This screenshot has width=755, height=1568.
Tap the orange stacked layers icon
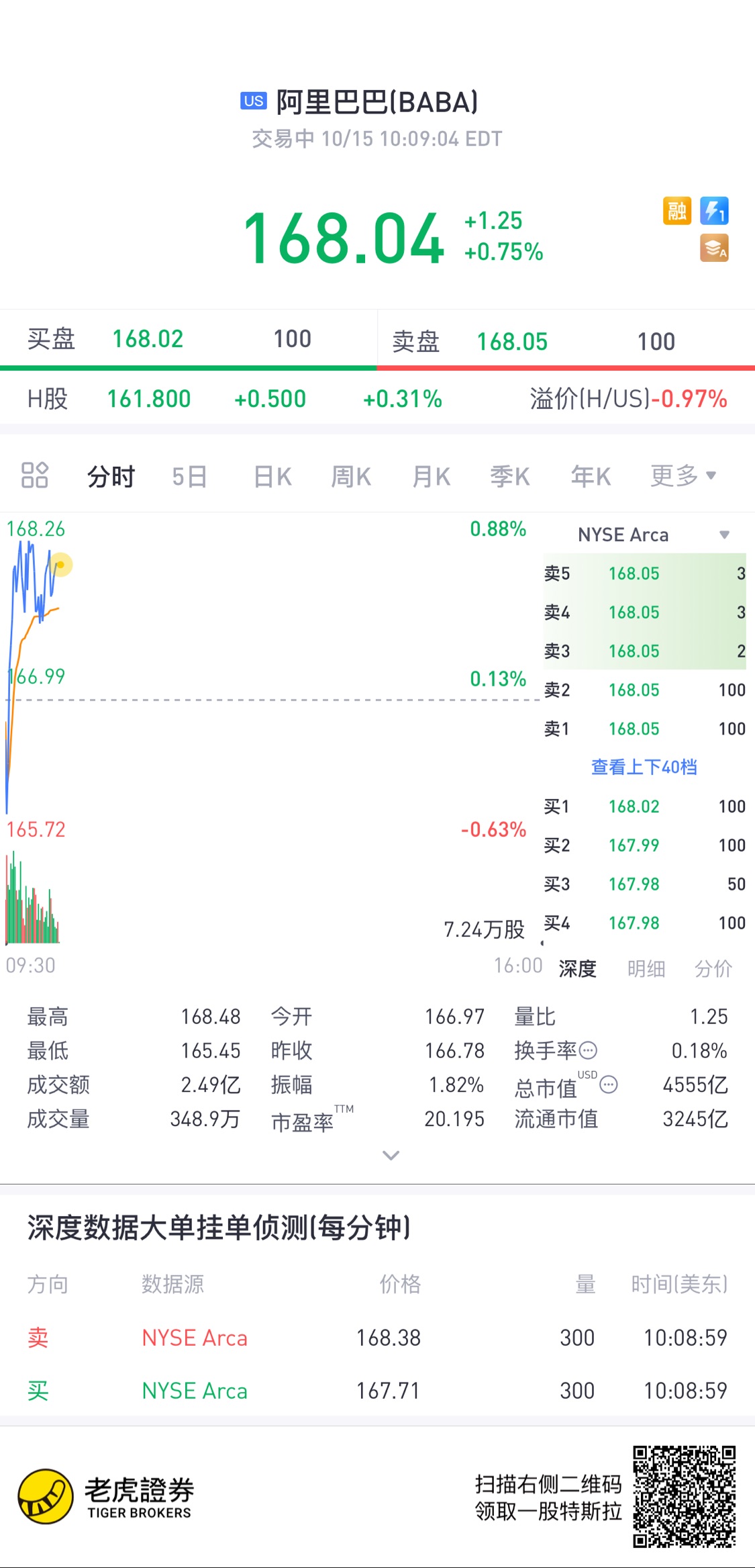714,248
